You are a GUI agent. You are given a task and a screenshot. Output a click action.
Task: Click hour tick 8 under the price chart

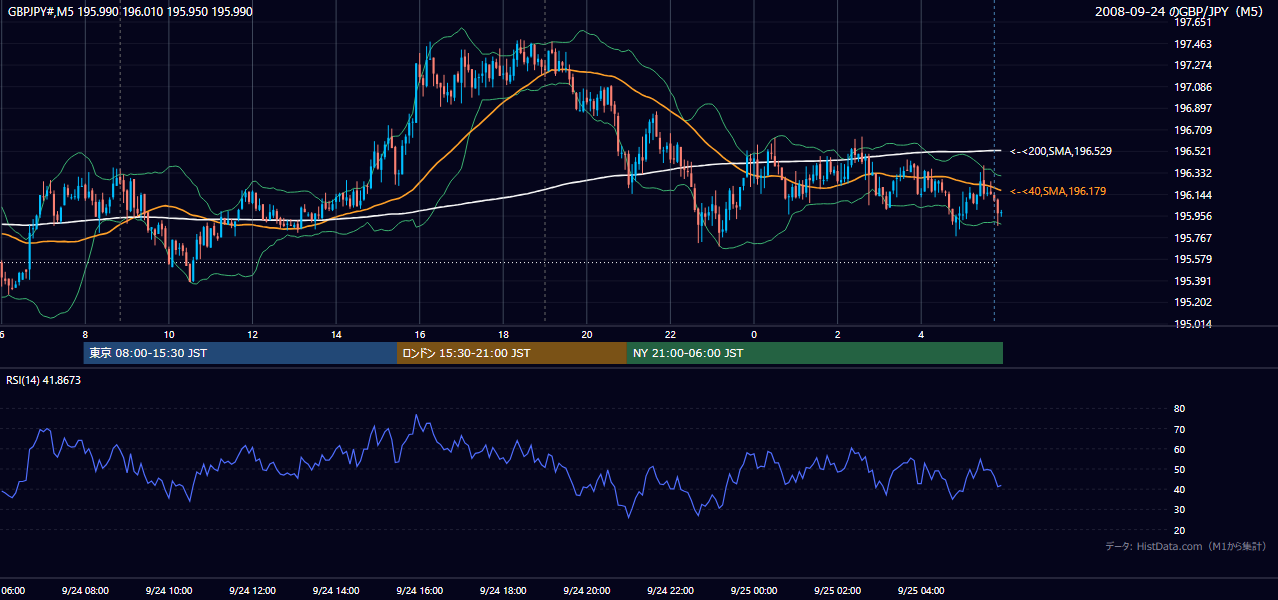point(85,334)
